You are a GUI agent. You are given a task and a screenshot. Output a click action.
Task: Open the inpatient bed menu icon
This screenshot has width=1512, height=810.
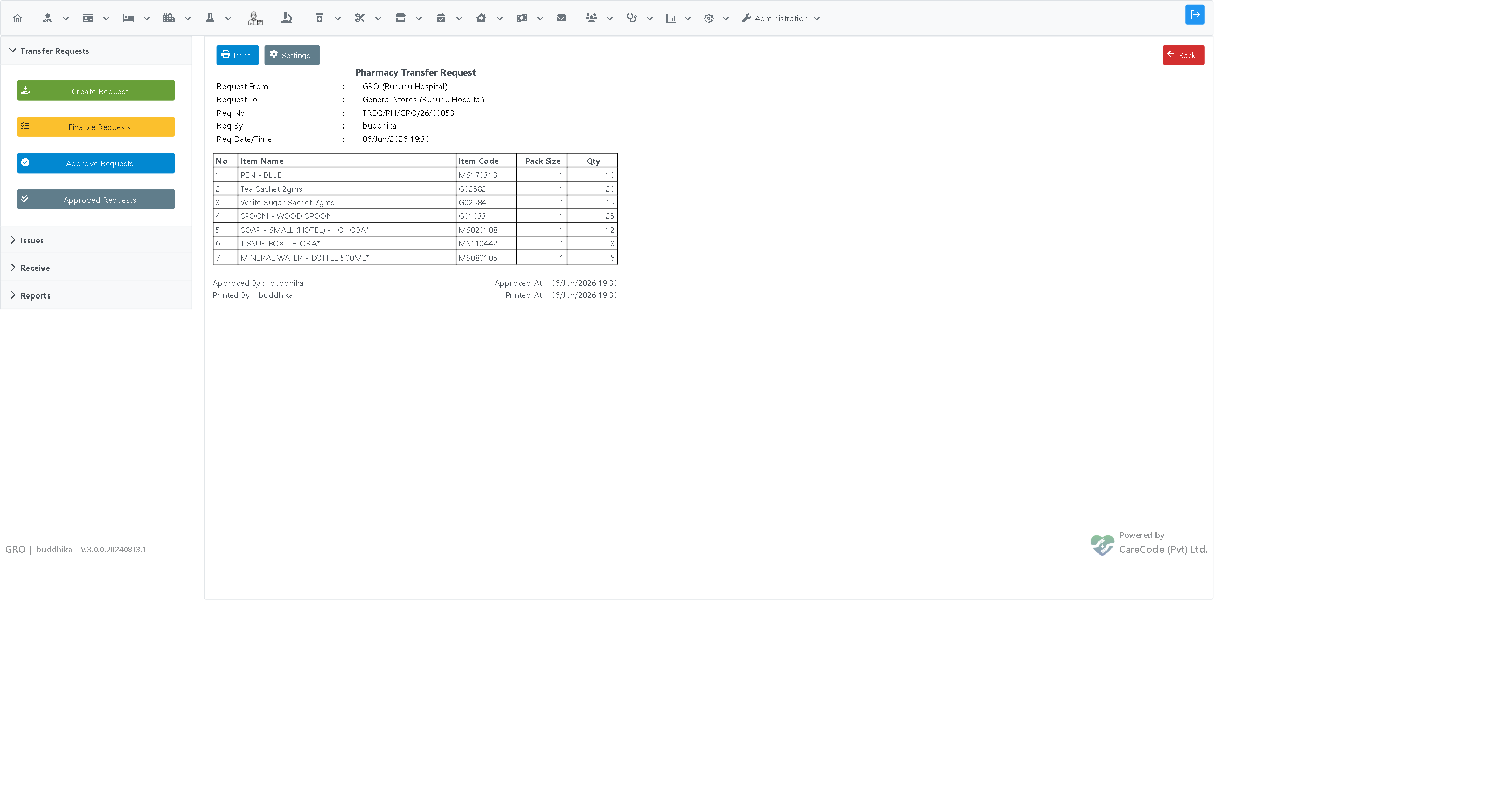coord(128,18)
